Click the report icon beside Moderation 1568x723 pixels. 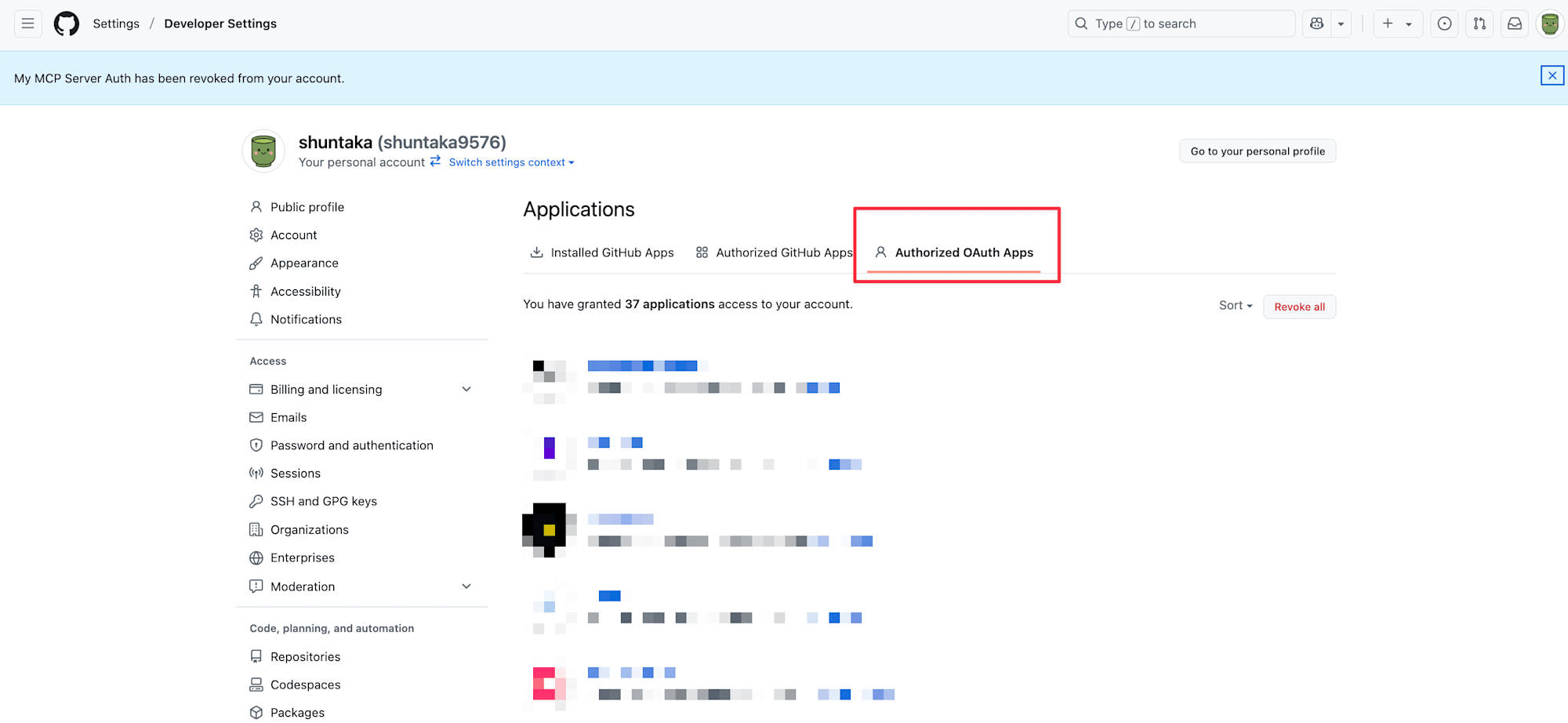click(256, 587)
